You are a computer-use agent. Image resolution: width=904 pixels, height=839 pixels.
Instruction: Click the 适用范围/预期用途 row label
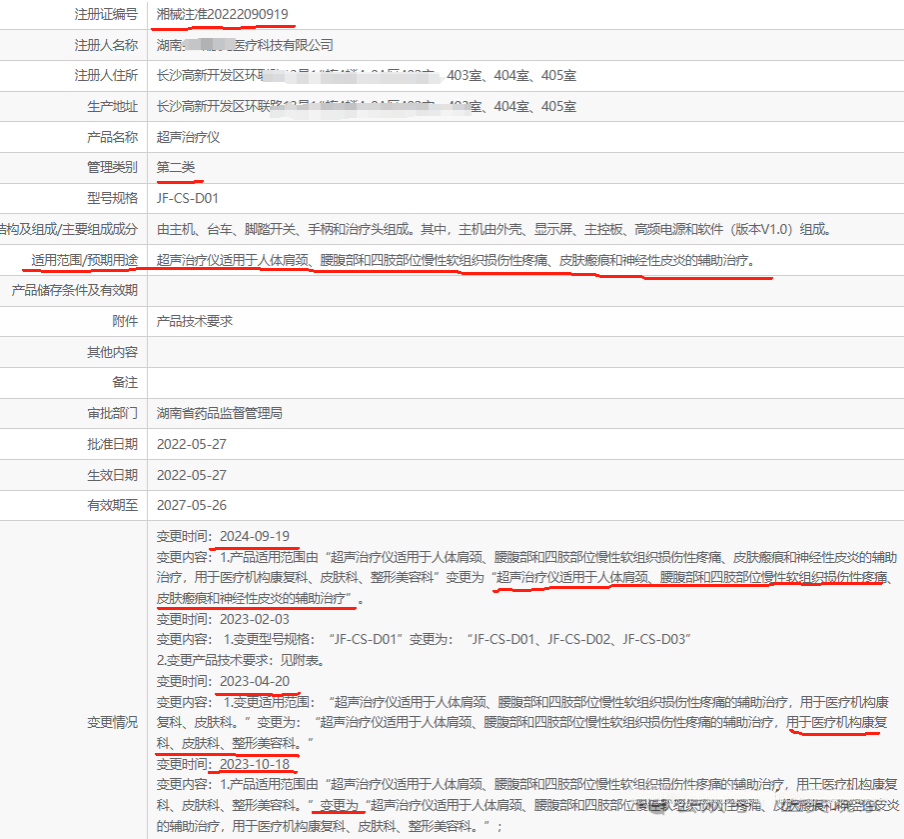[84, 260]
